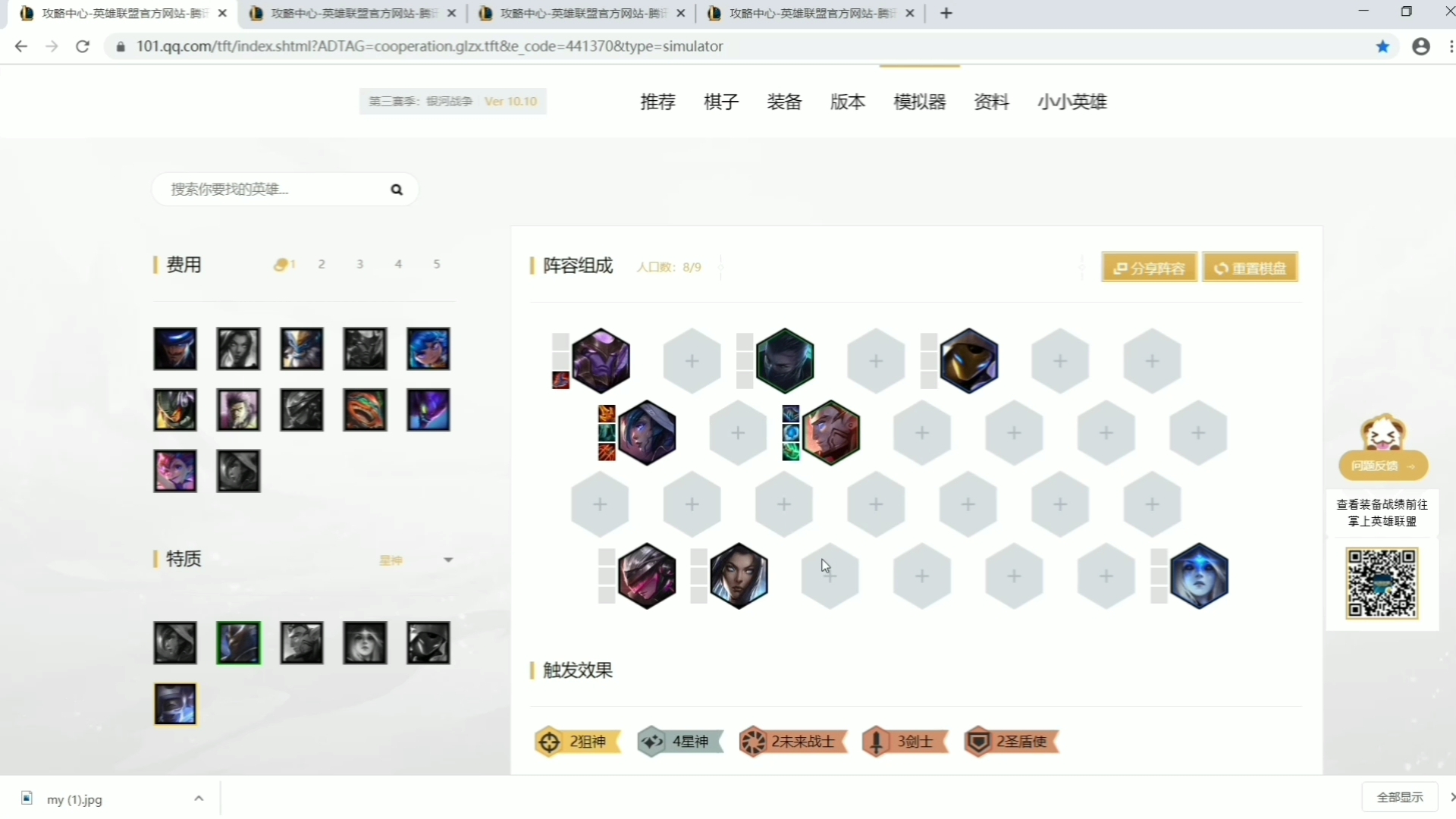Click the 分享阵容 button
This screenshot has height=819, width=1456.
[1150, 268]
